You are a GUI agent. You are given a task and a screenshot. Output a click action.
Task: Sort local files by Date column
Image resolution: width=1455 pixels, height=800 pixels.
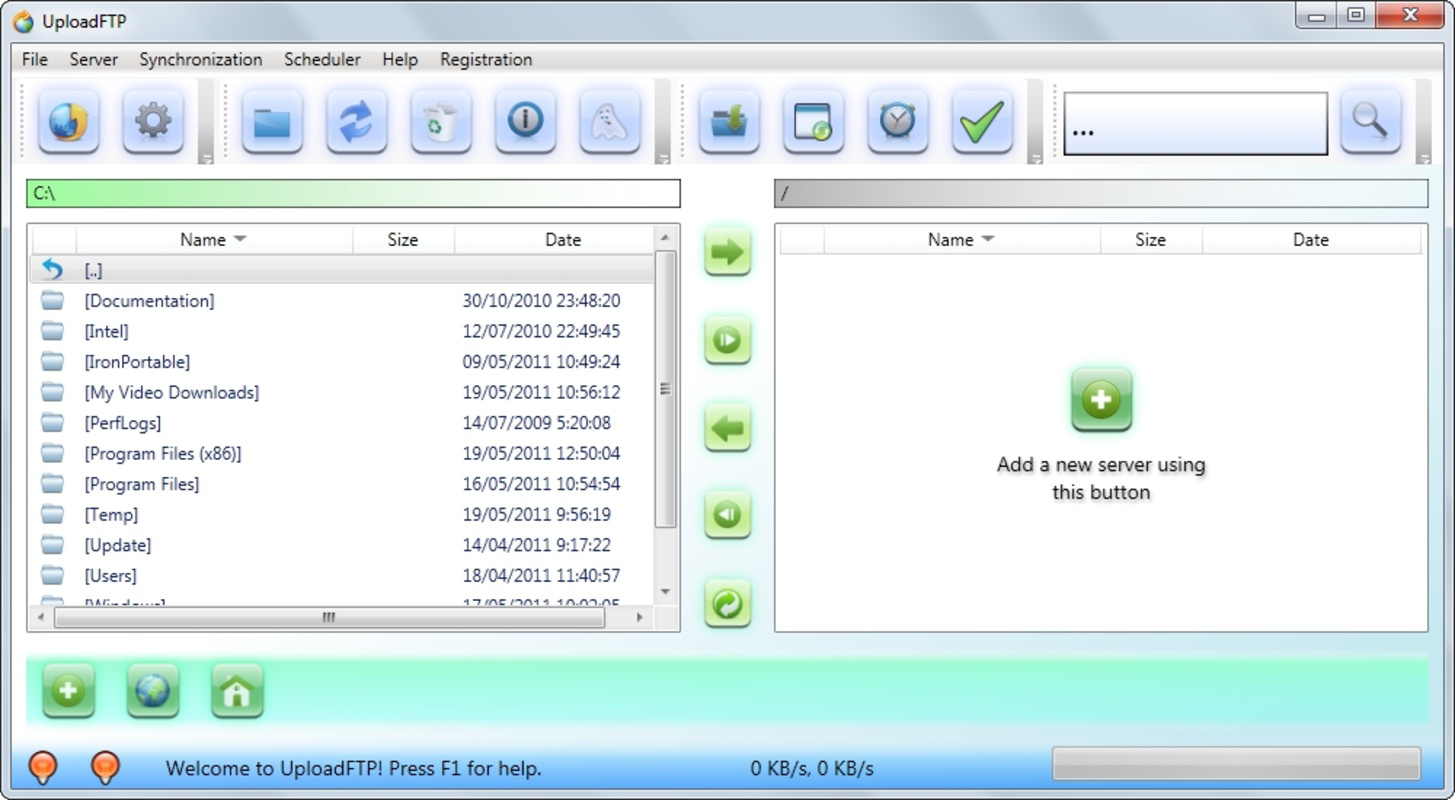pyautogui.click(x=563, y=240)
